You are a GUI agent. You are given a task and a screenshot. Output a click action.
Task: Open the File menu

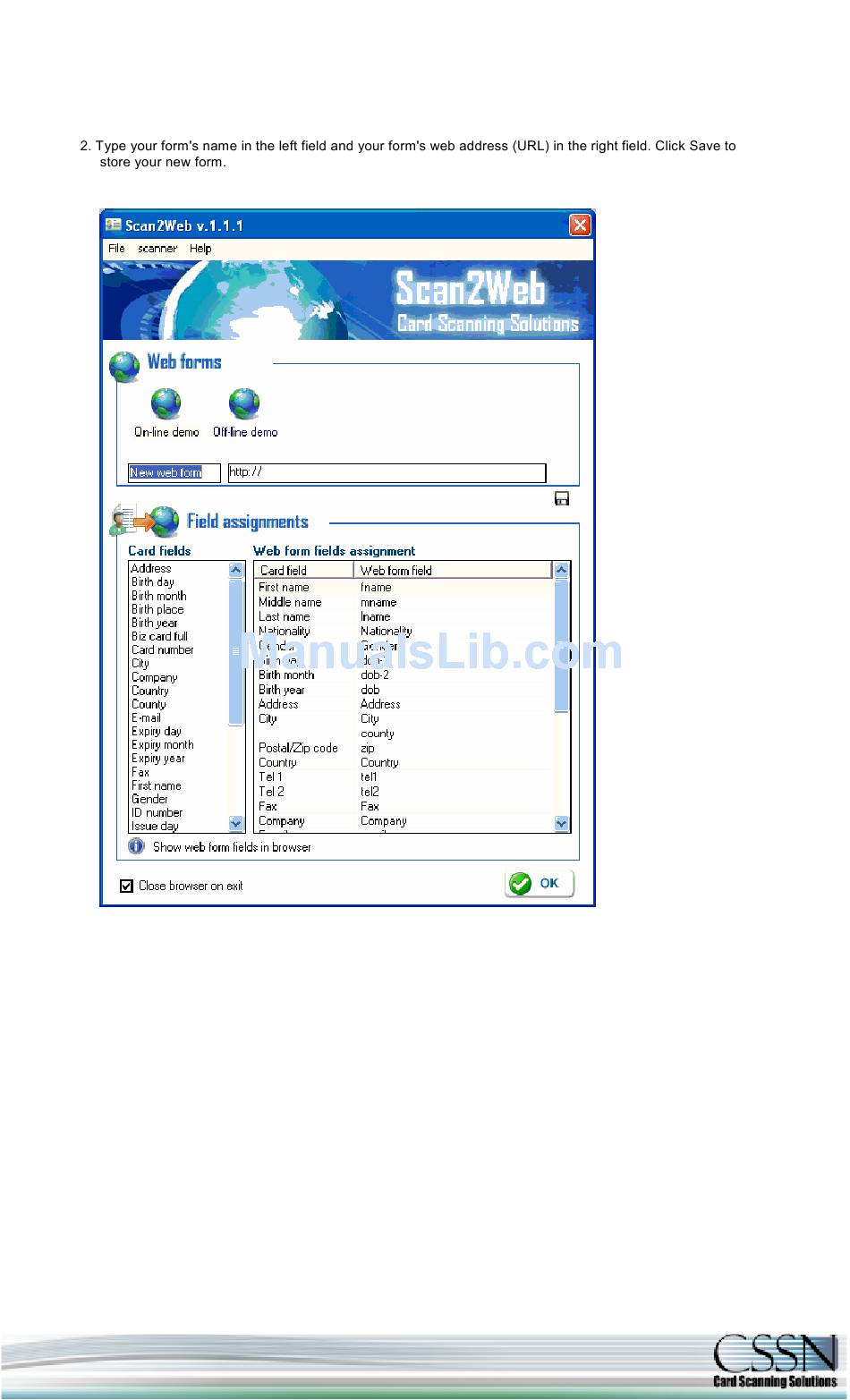[x=116, y=249]
